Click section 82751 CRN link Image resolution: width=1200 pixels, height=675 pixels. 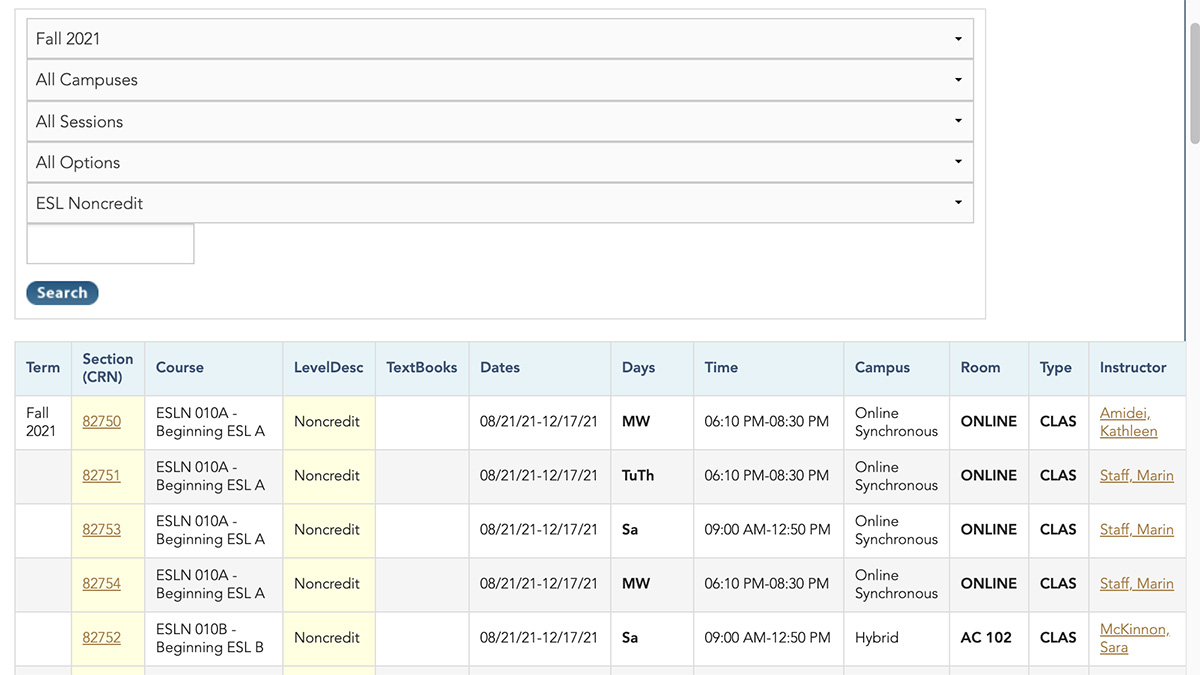pyautogui.click(x=102, y=475)
